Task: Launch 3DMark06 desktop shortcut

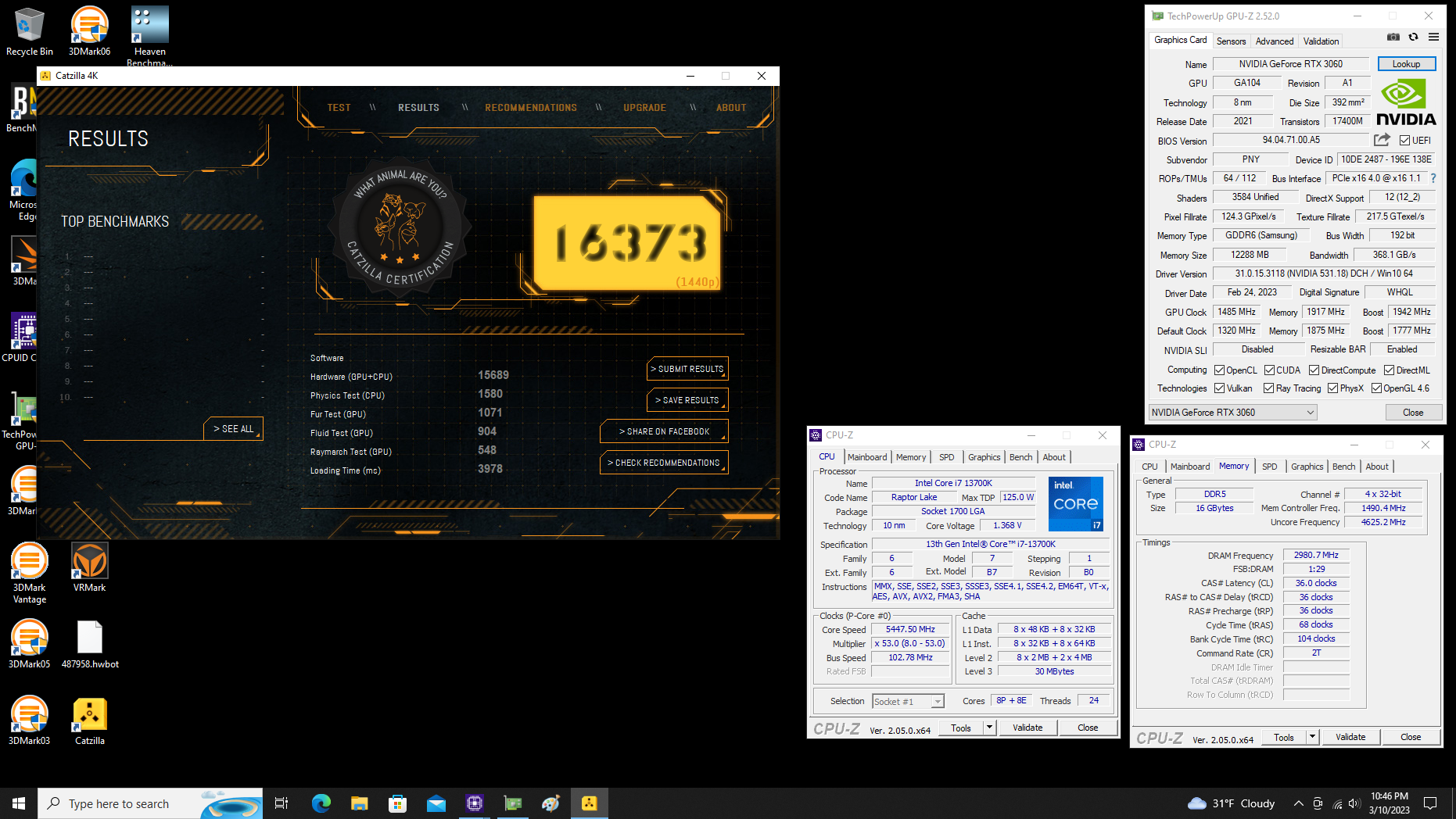Action: click(x=89, y=31)
